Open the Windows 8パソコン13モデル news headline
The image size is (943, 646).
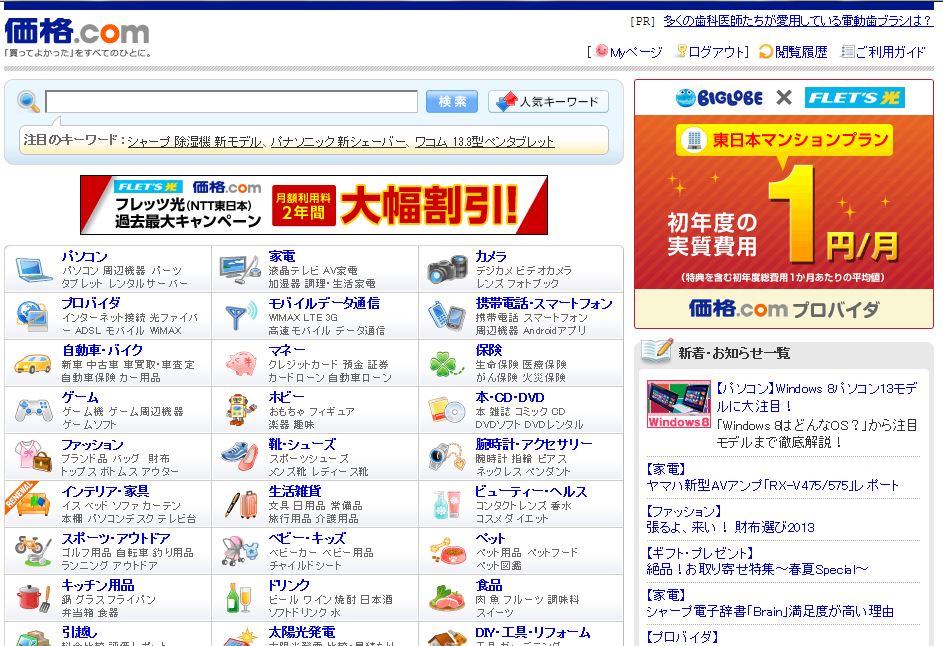coord(816,397)
